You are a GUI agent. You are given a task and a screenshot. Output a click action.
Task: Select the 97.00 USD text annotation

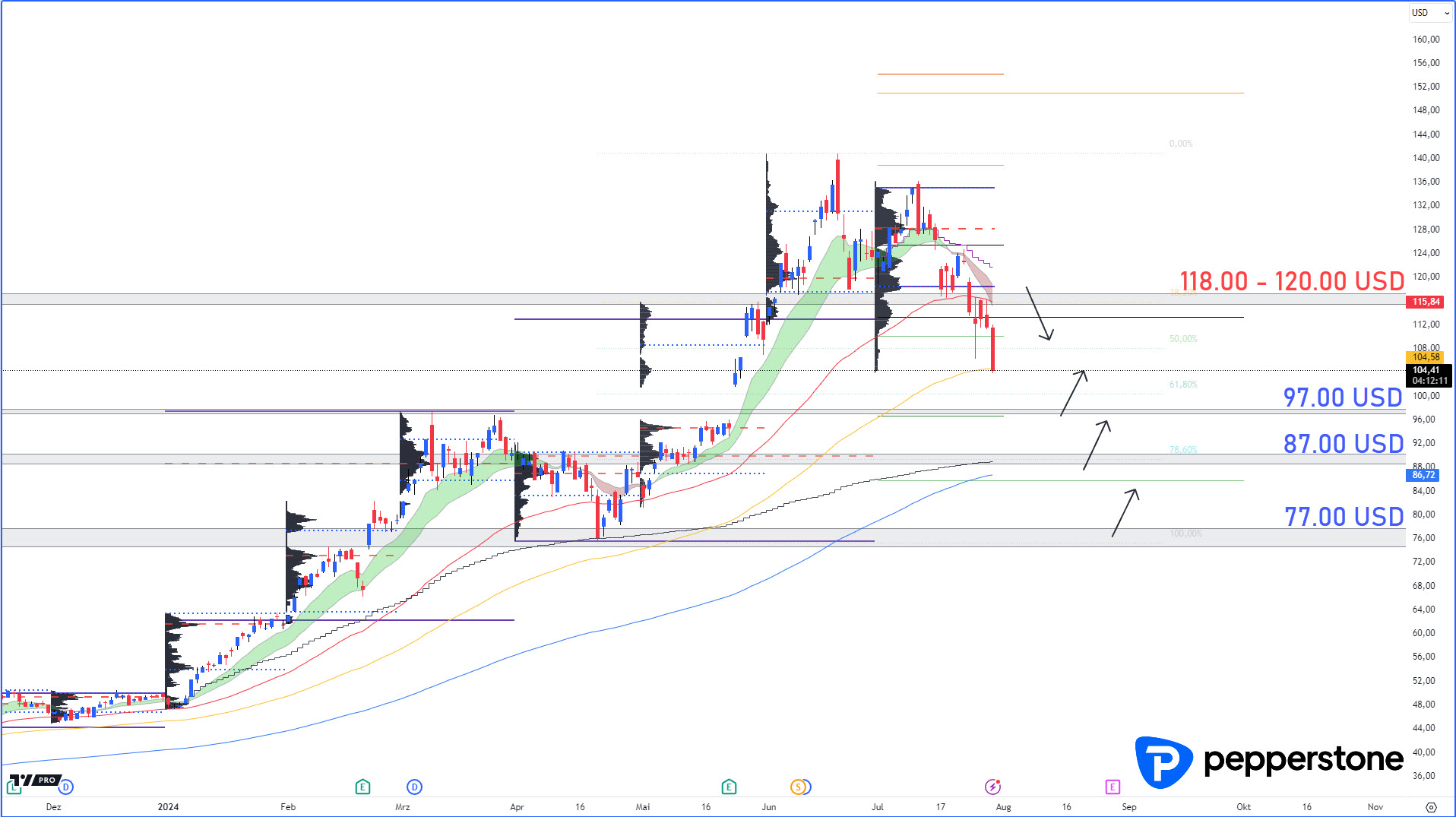click(1342, 397)
